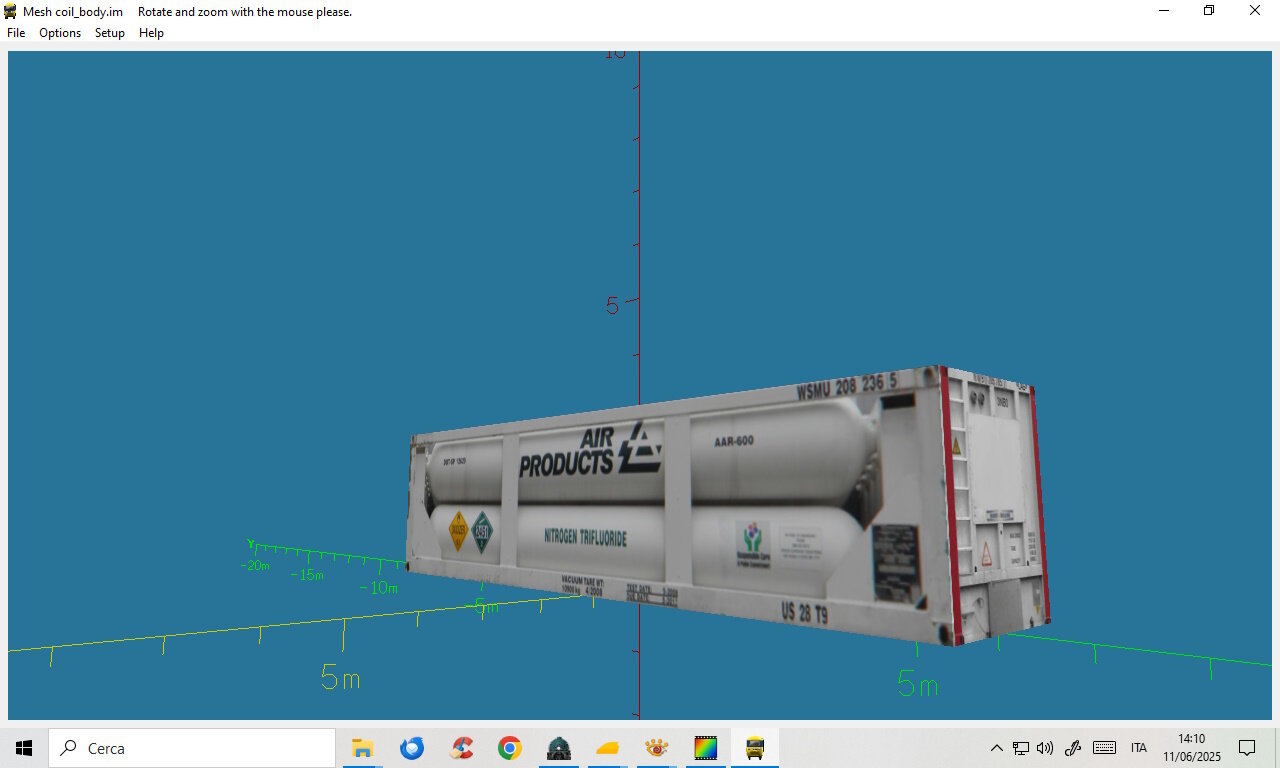Open File Explorer from the taskbar

click(x=363, y=748)
